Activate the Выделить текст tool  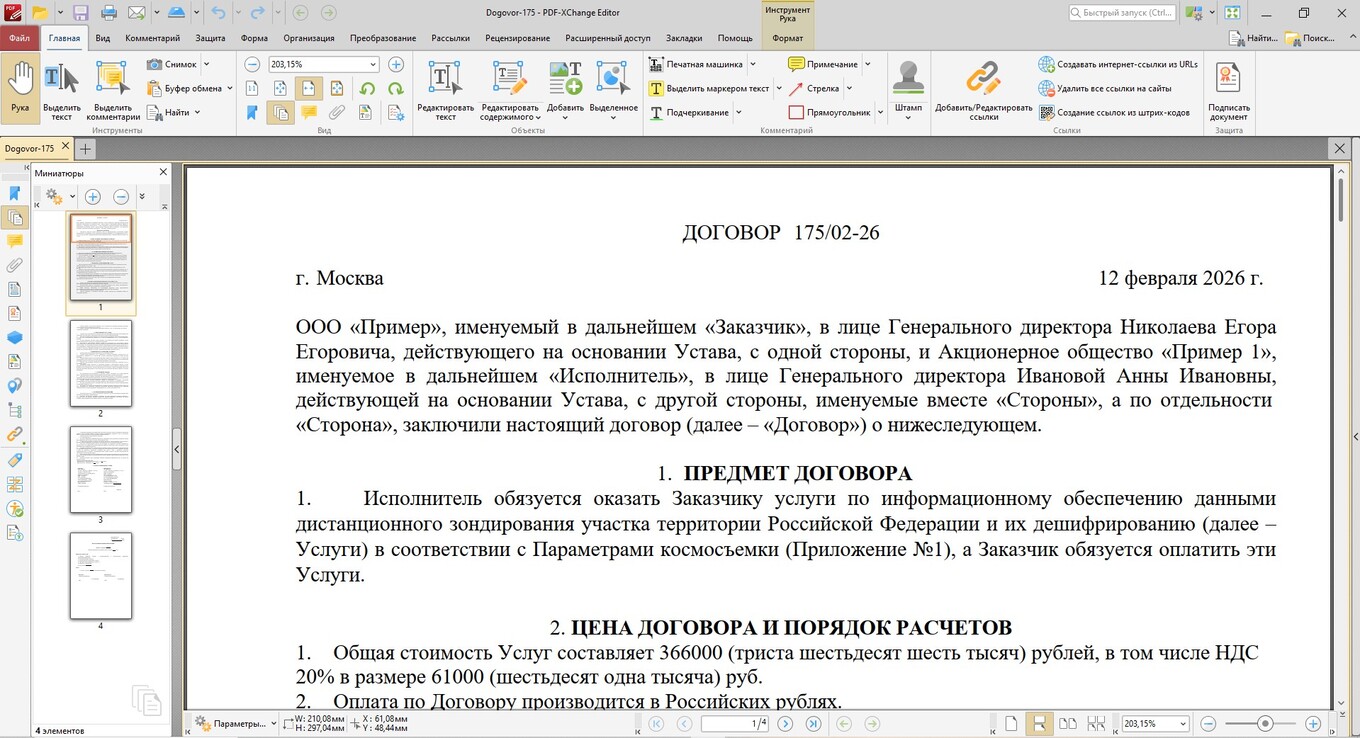click(62, 91)
